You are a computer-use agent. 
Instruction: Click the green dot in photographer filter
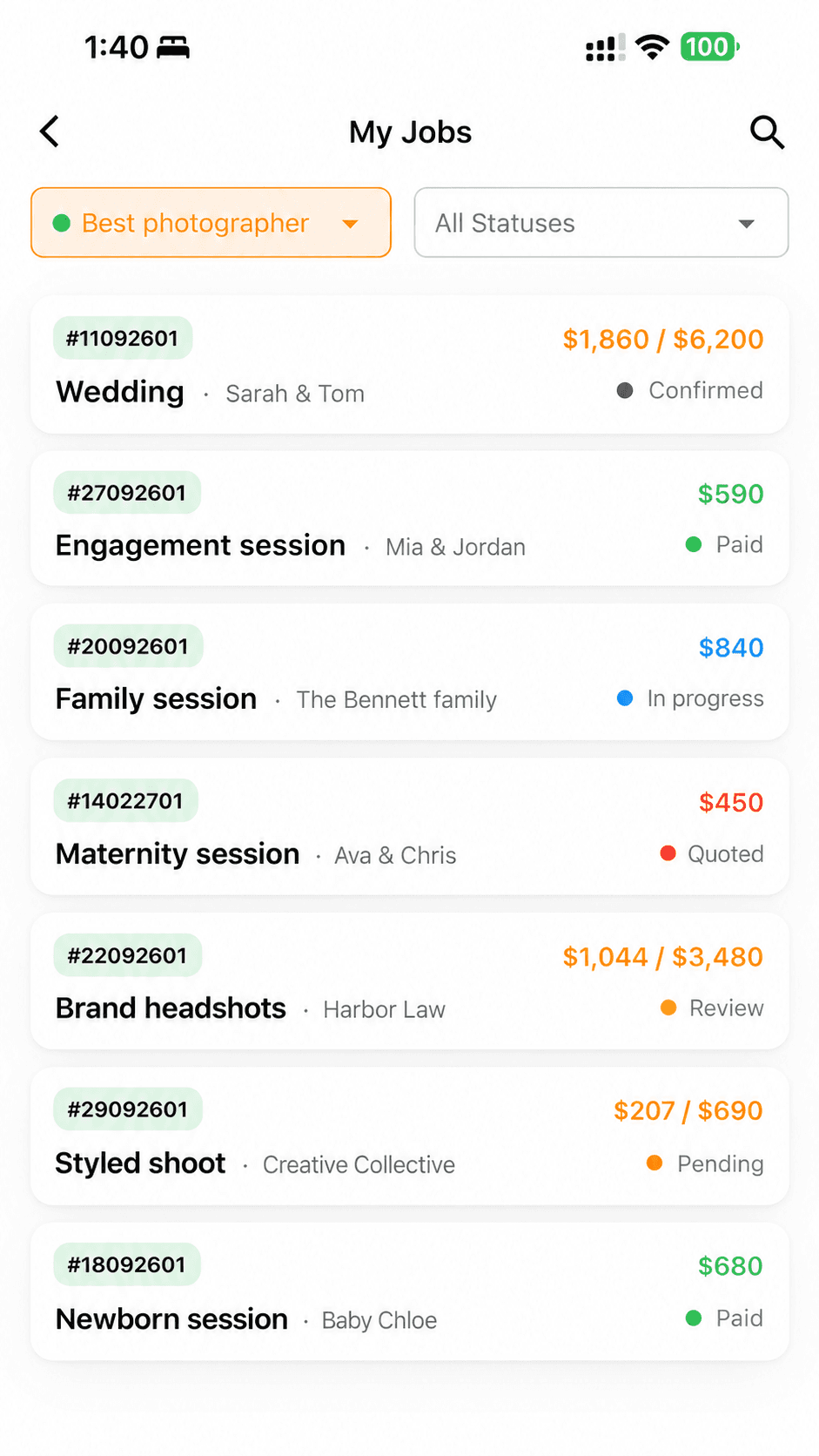coord(62,223)
